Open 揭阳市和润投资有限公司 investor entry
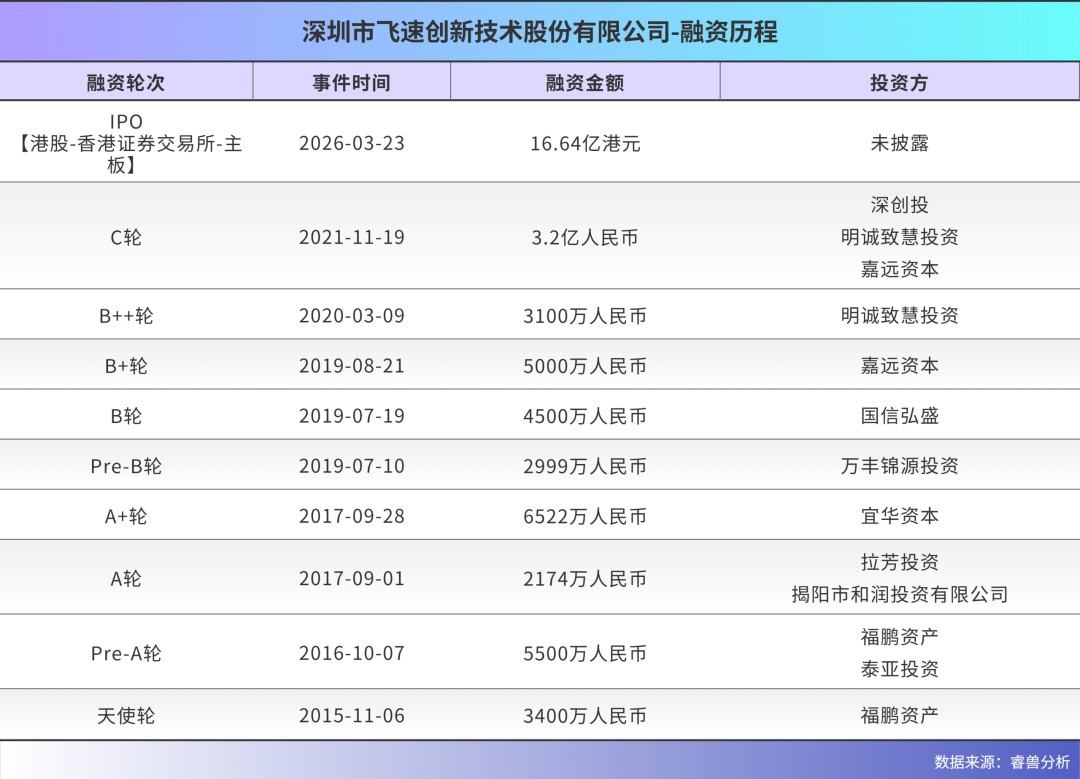 click(899, 595)
